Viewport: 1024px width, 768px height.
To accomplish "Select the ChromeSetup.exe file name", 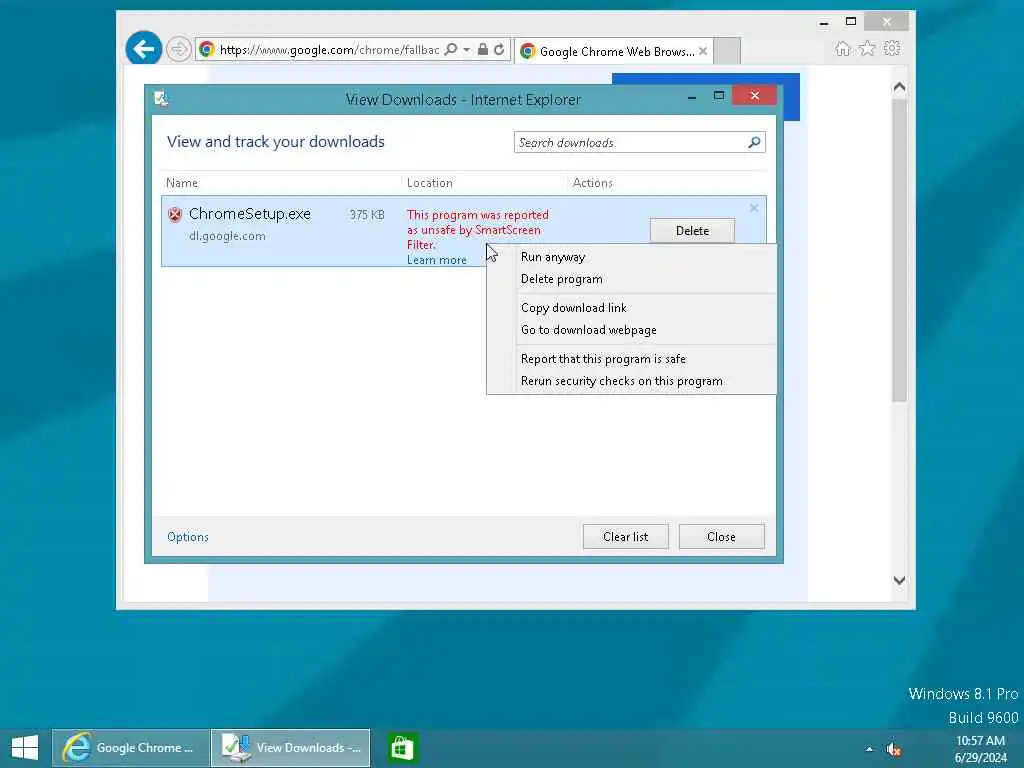I will [x=249, y=214].
